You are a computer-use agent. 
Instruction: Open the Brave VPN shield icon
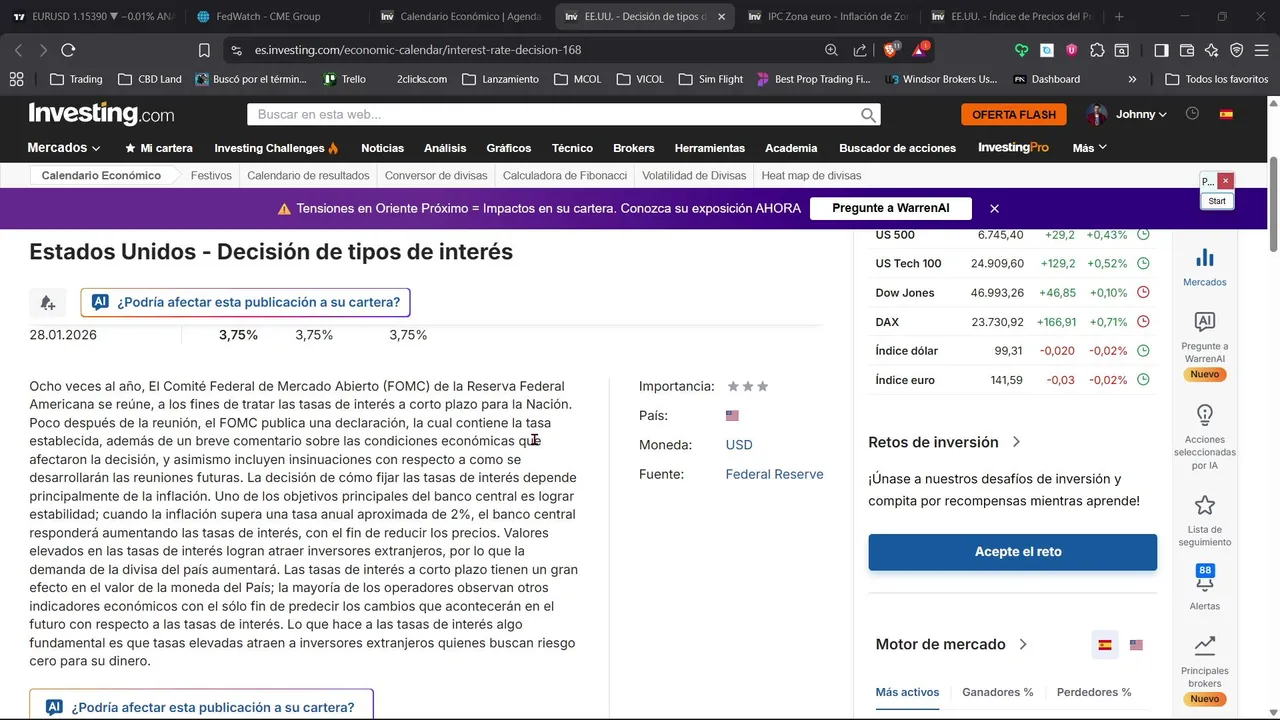[x=1236, y=50]
